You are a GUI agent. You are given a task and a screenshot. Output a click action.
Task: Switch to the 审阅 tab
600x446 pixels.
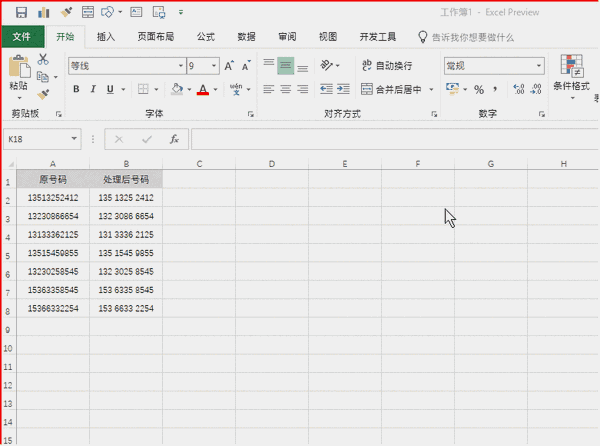287,37
